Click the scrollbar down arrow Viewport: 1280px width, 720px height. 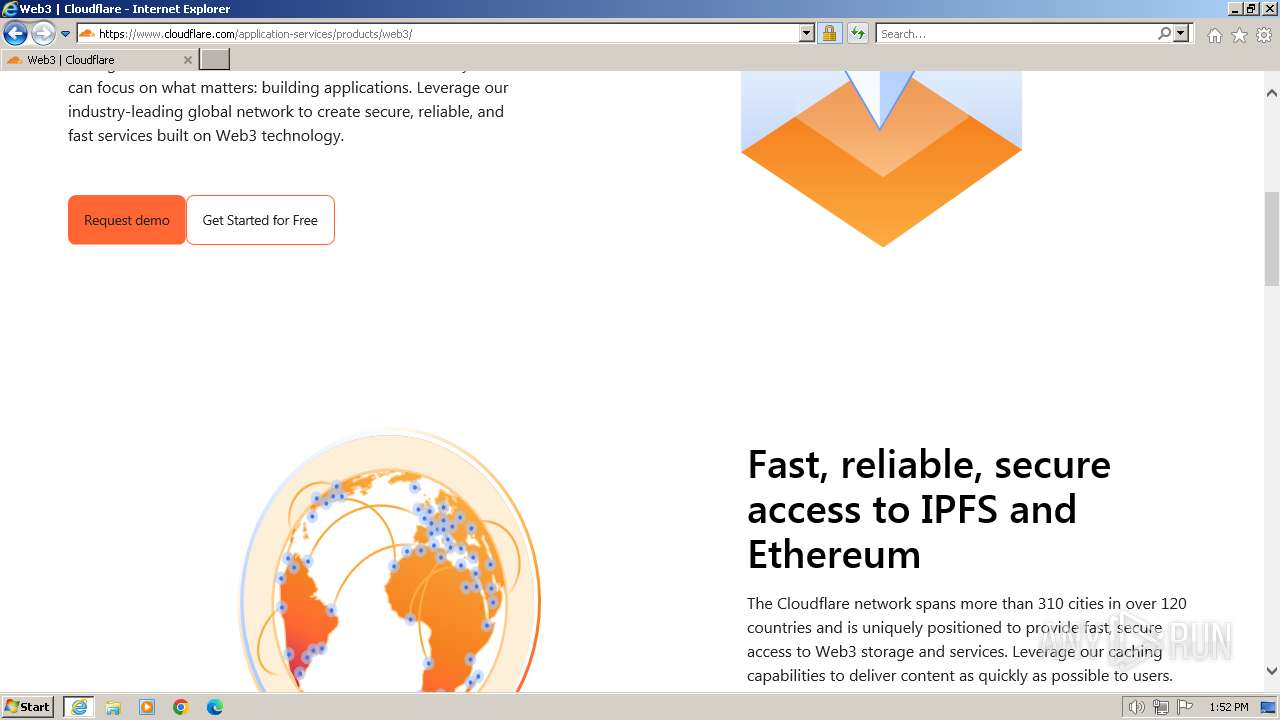[1272, 672]
